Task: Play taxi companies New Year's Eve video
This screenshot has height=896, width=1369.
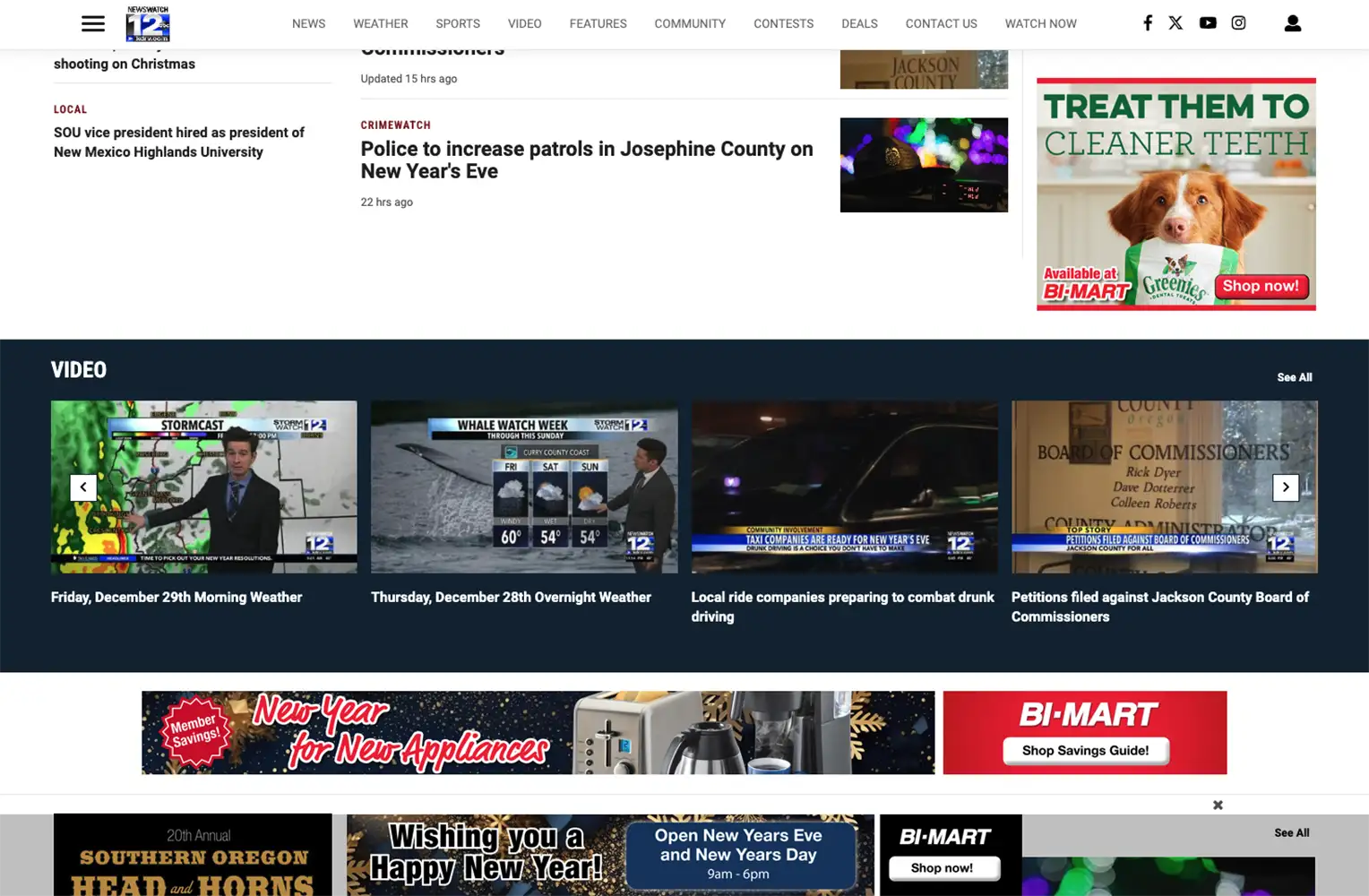Action: [x=844, y=487]
